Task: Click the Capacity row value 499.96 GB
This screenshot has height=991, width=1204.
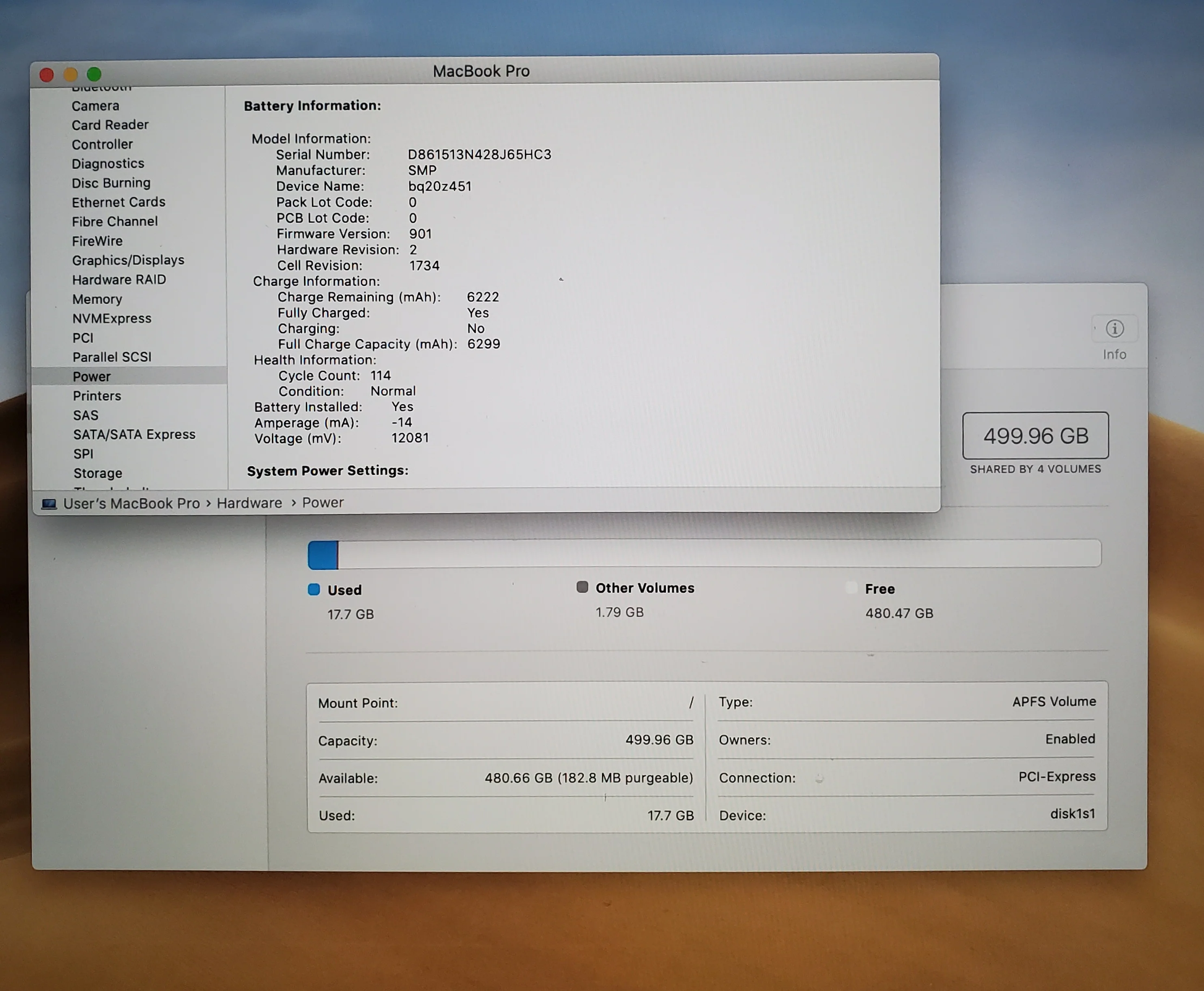Action: [x=659, y=740]
